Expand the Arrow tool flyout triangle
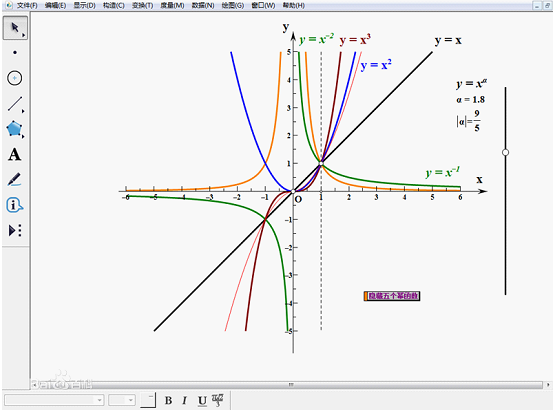Viewport: 553px width, 410px height. (x=24, y=35)
